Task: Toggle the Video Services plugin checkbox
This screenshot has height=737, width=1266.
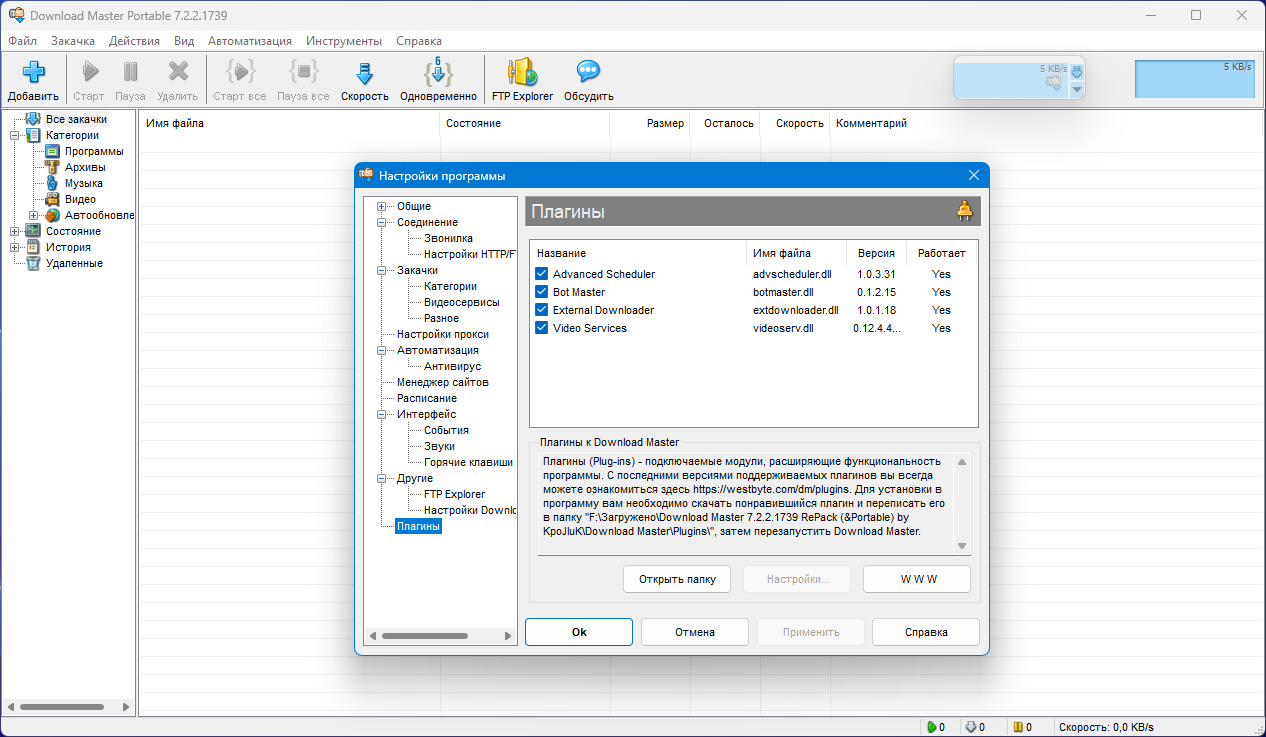Action: 541,328
